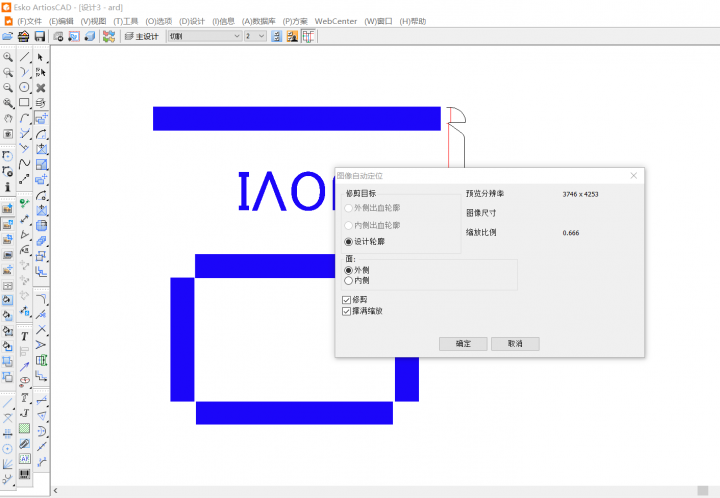Select the Line drawing tool
720x498 pixels.
25,58
